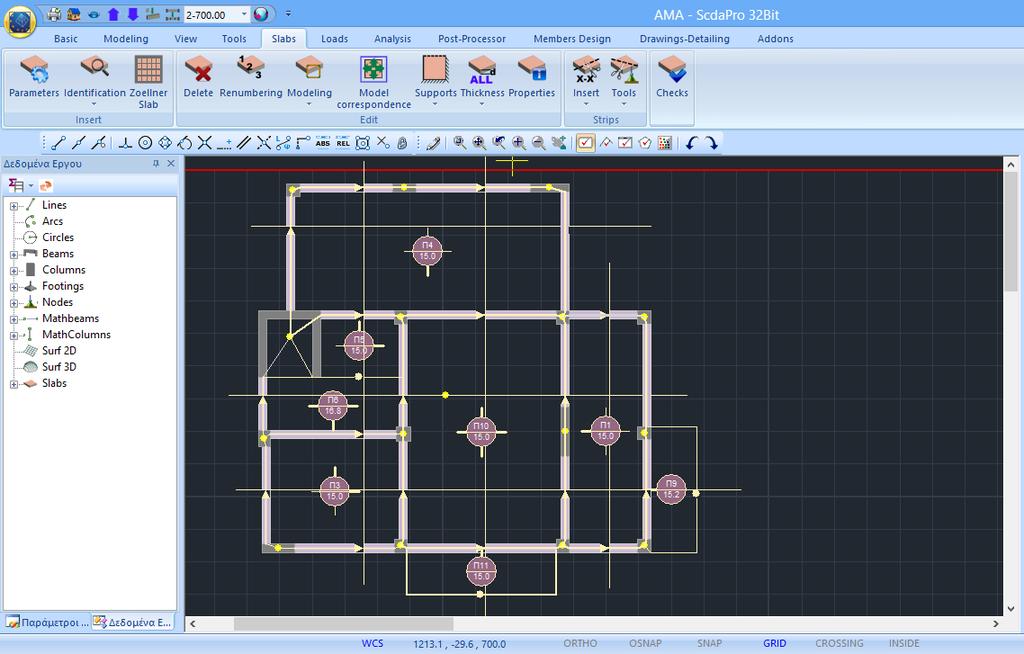1024x654 pixels.
Task: Expand the Slabs tree node
Action: [x=14, y=384]
